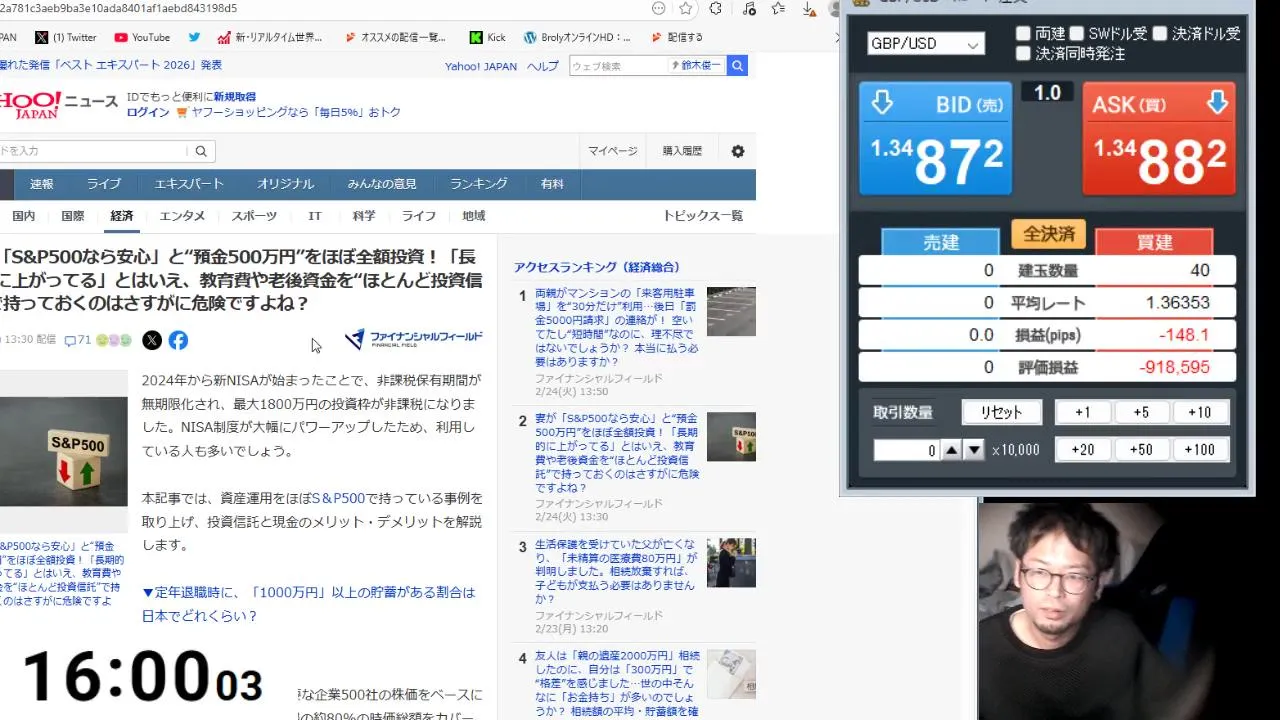Open the GBP/USD currency pair dropdown
Screen dimensions: 1280x720
coord(925,44)
